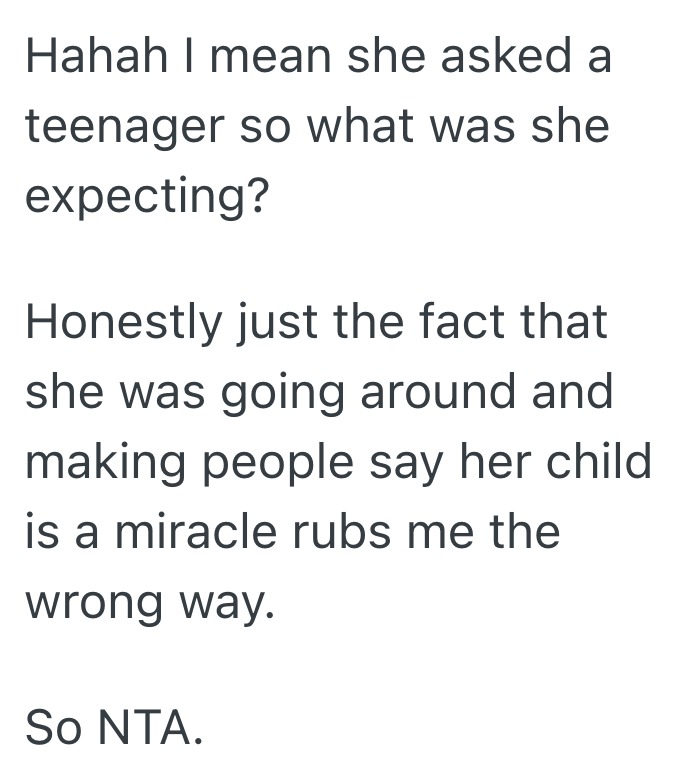The image size is (680, 774).
Task: Click the word "way."
Action: coord(225,602)
